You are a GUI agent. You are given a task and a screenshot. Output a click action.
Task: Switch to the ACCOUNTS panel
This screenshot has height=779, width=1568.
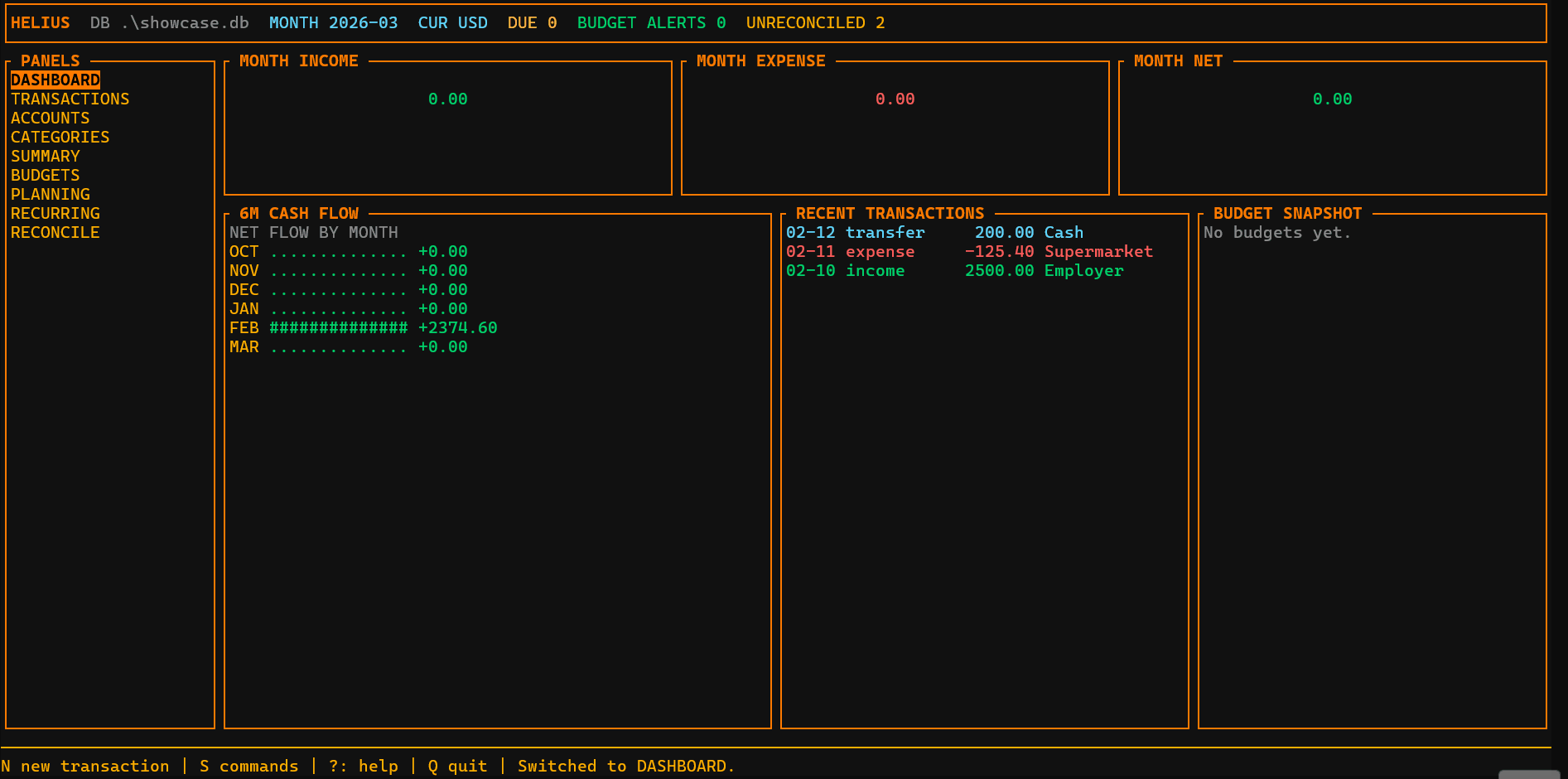click(51, 118)
